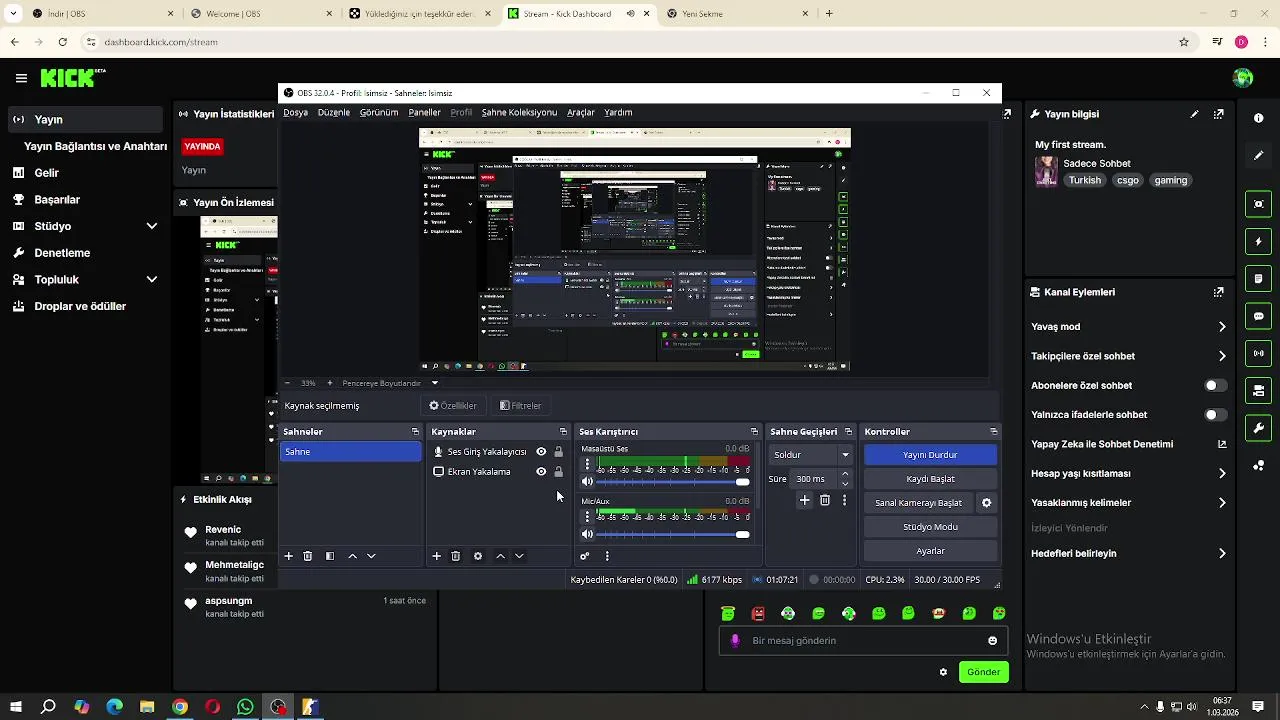Click the Bir mesaj gönderin input field
Viewport: 1280px width, 720px height.
(x=862, y=641)
